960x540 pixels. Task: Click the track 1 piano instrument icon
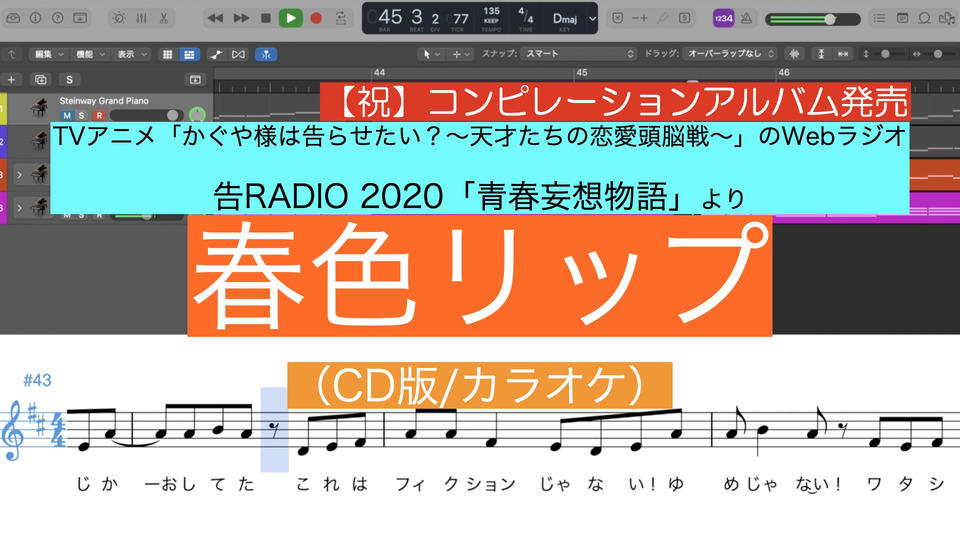coord(40,108)
